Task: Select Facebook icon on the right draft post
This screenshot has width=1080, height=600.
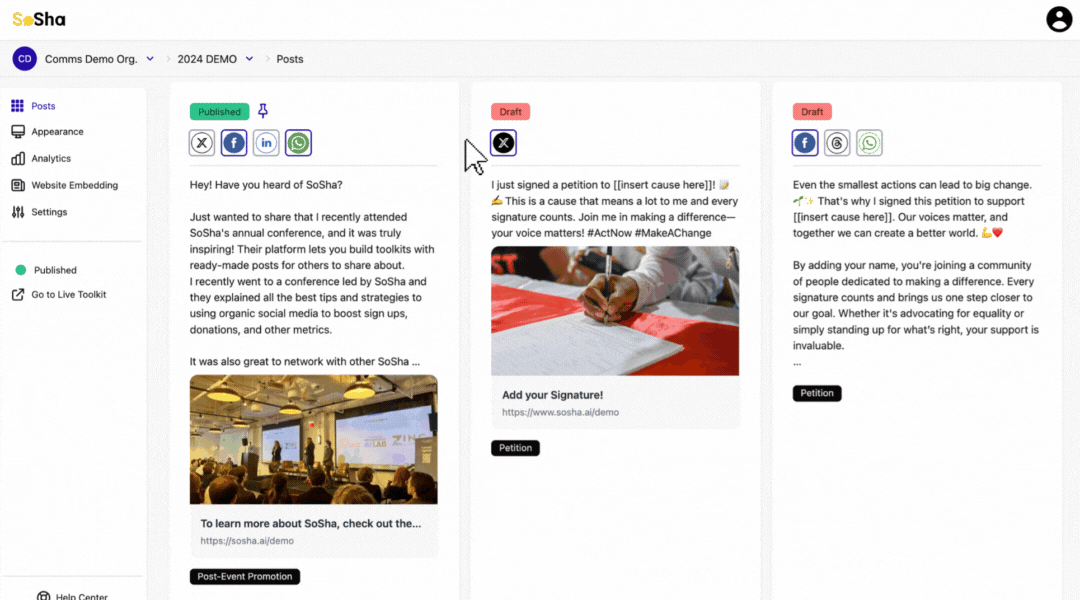Action: (804, 143)
